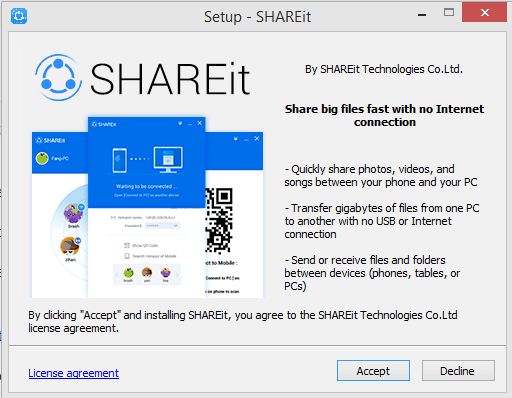This screenshot has height=398, width=512.
Task: Minimize the Setup - SHAREit window
Action: (x=422, y=15)
